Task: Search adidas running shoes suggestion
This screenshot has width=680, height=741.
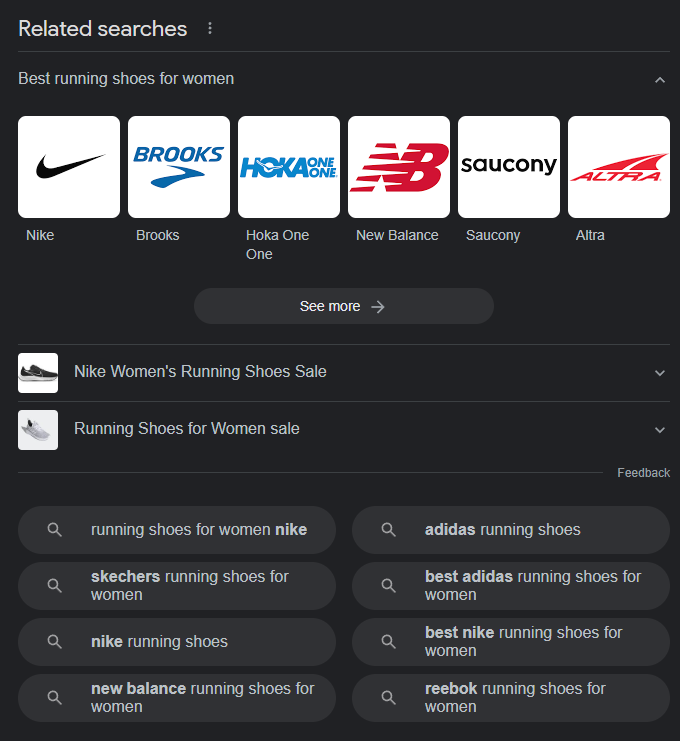Action: click(511, 530)
